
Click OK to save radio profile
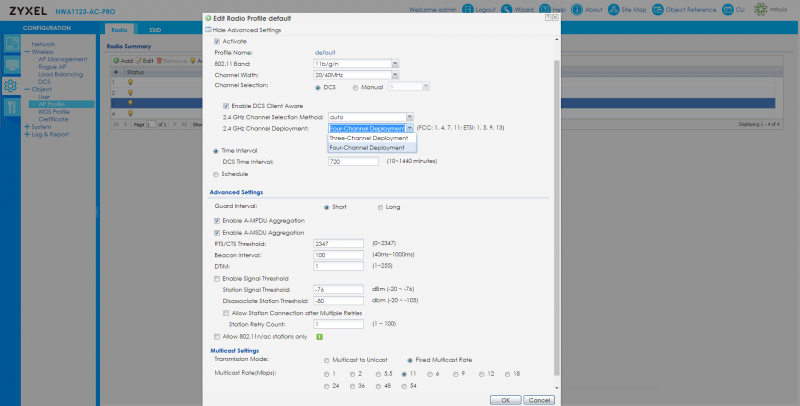pyautogui.click(x=506, y=400)
